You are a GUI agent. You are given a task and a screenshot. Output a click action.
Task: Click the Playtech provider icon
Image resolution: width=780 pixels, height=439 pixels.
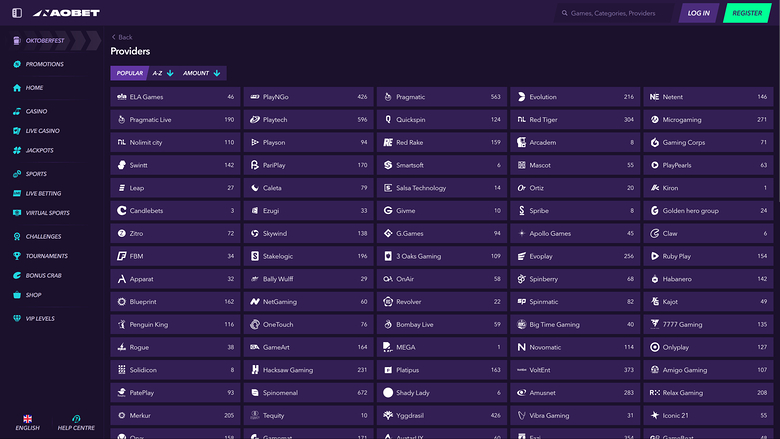pyautogui.click(x=255, y=120)
